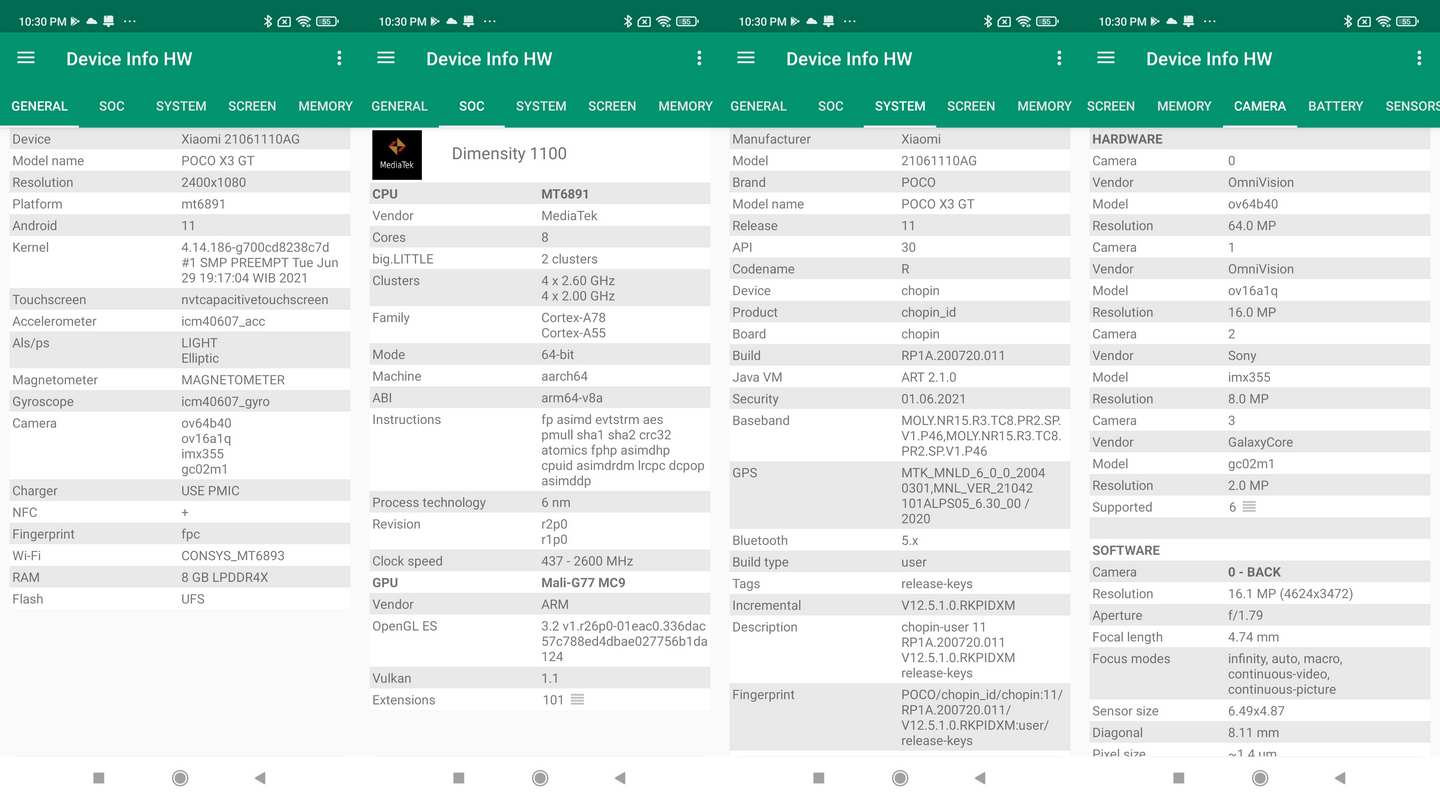Select the Flash UFS row
This screenshot has width=1440, height=800.
coord(180,599)
